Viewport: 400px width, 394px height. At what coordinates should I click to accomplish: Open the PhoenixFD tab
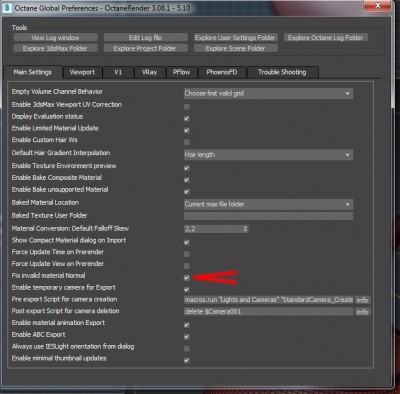(222, 72)
